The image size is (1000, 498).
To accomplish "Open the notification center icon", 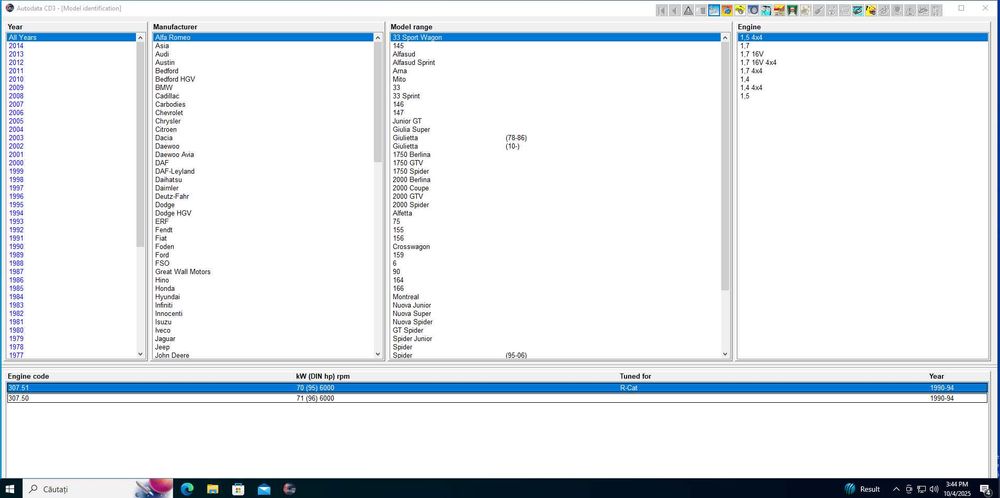I will pos(985,489).
